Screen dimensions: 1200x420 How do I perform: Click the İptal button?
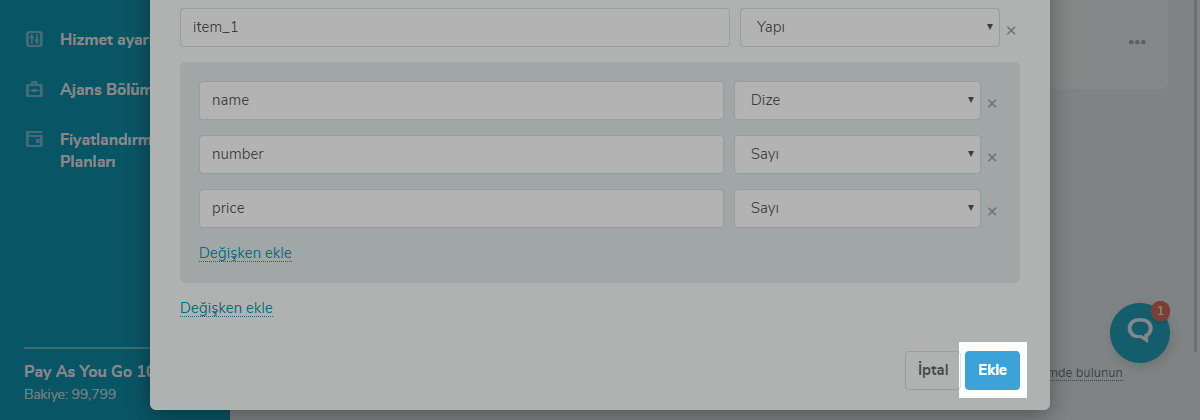932,370
